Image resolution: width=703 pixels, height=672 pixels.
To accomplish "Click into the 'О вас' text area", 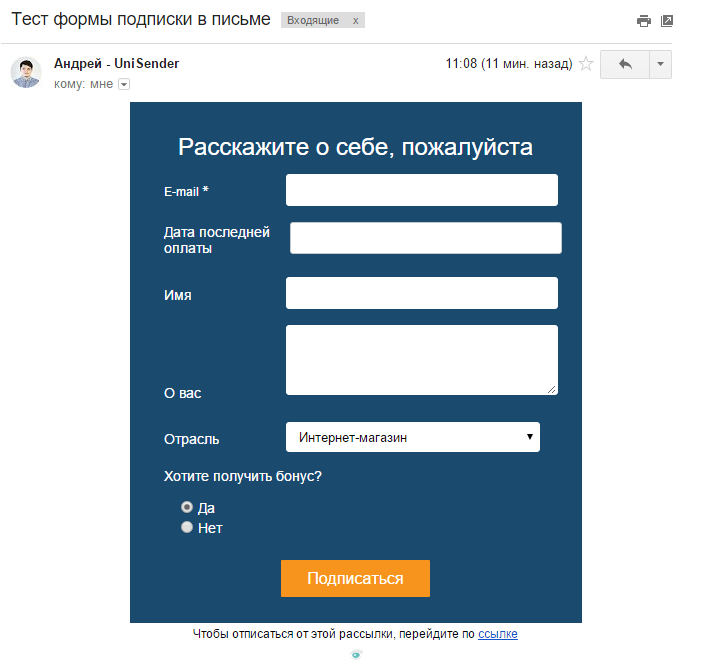I will pos(422,360).
